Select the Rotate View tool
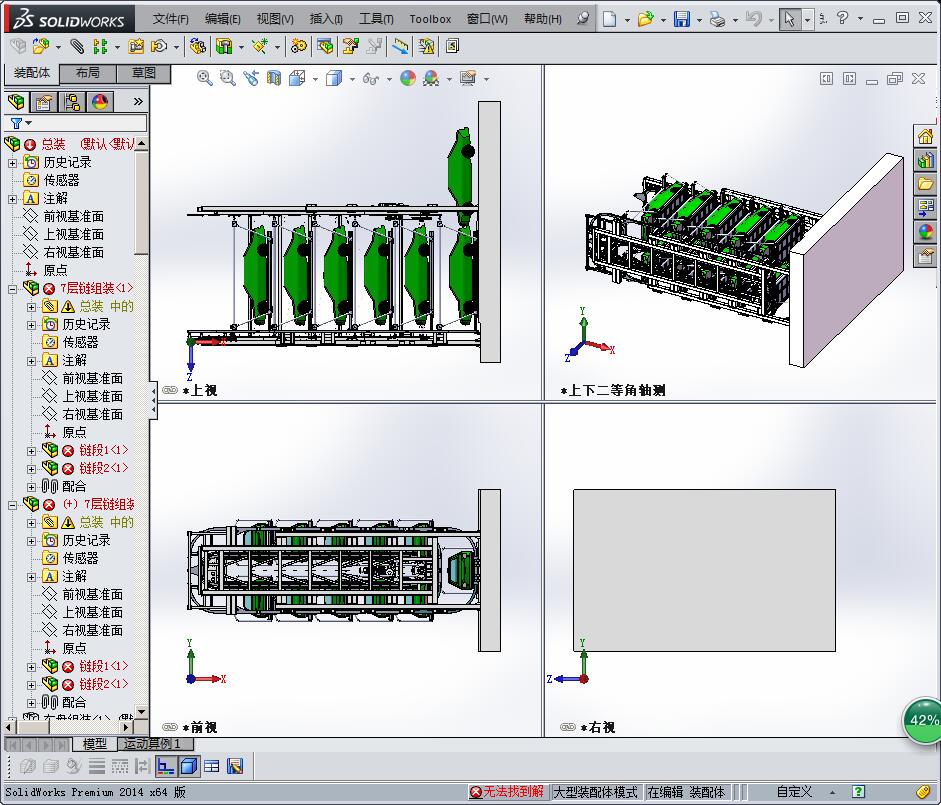This screenshot has width=941, height=805. click(x=251, y=78)
